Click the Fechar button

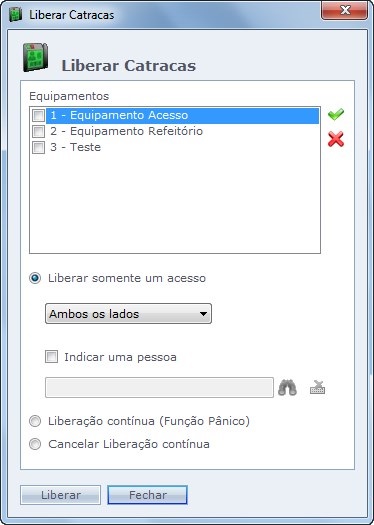pos(147,495)
